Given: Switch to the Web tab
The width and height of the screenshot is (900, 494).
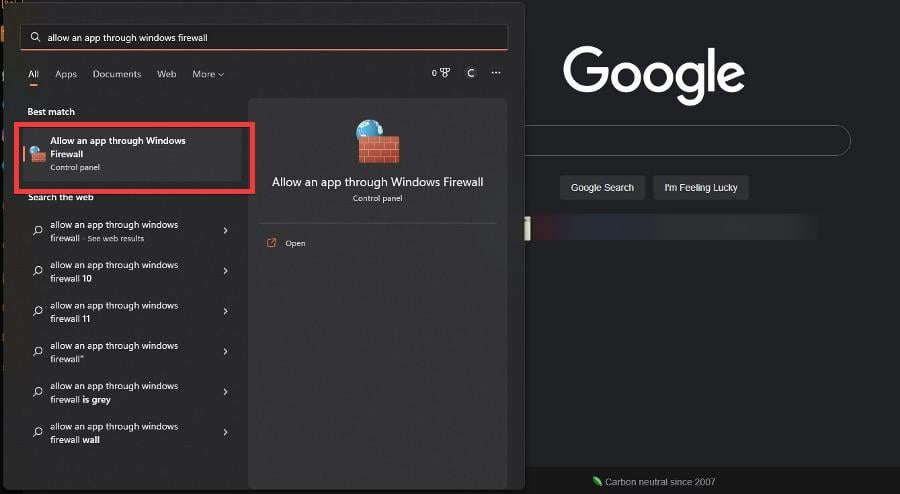Looking at the screenshot, I should [x=166, y=74].
